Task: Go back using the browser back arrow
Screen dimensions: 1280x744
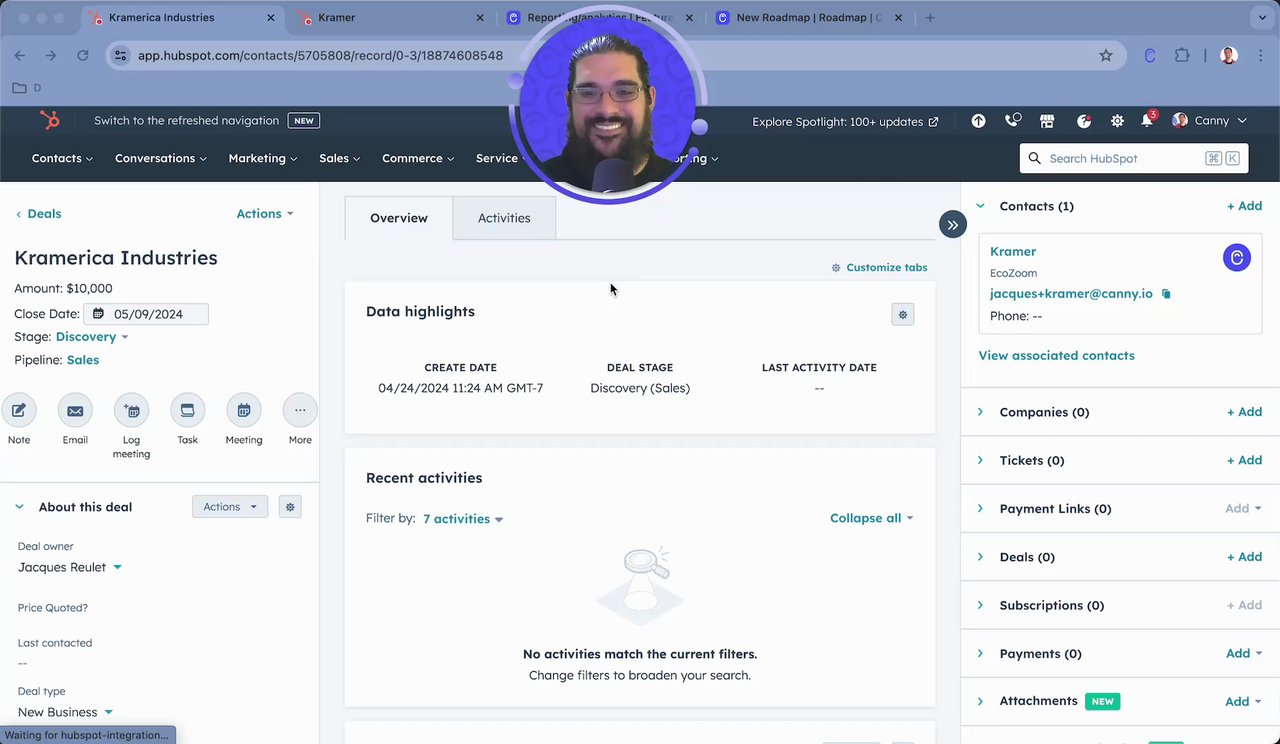Action: click(x=20, y=56)
